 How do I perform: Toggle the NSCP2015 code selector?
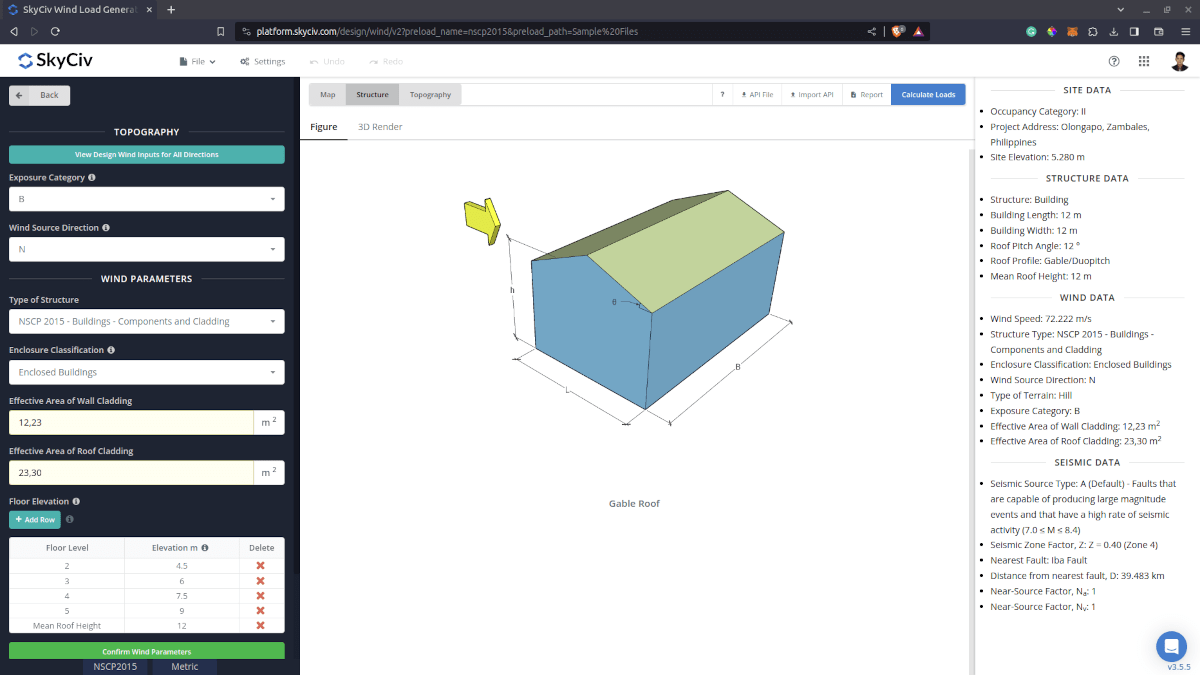pos(115,666)
